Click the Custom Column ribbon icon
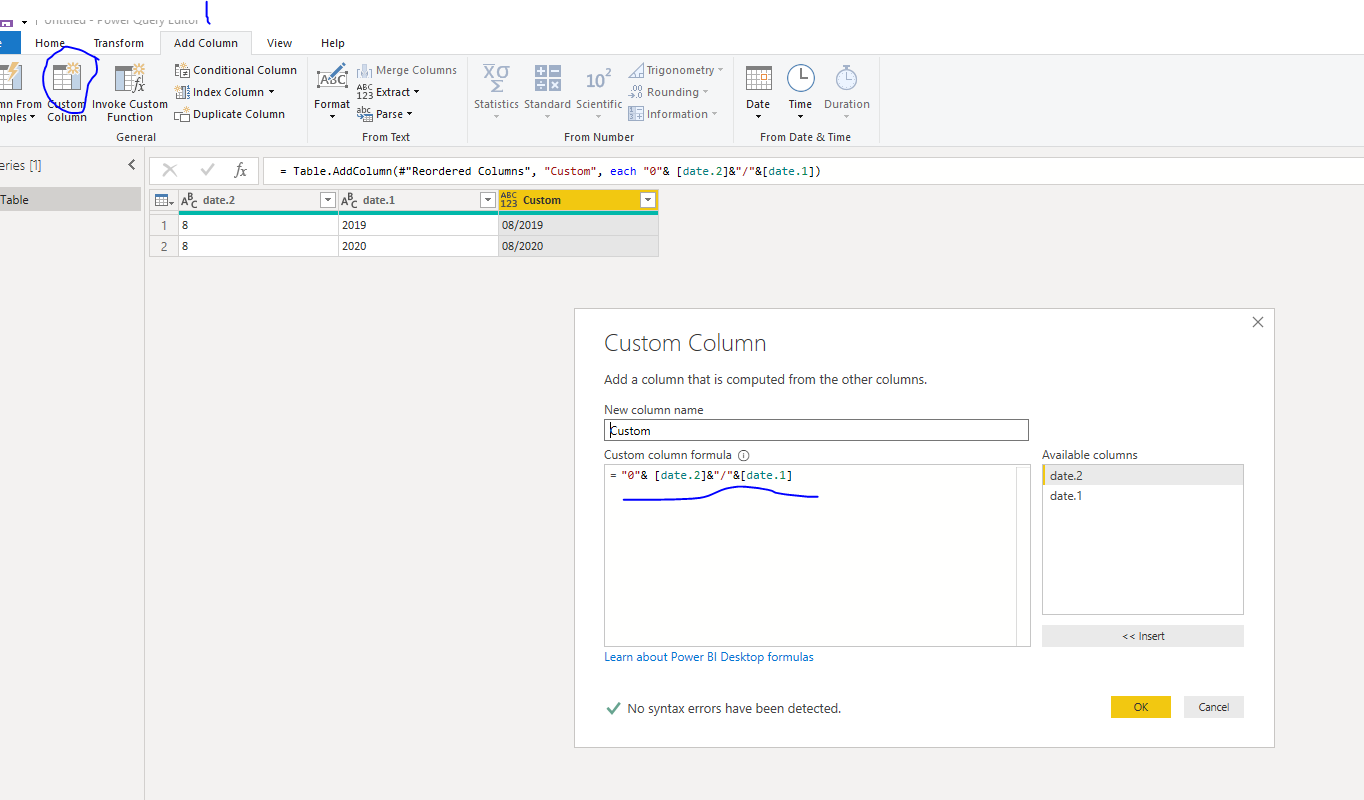The height and width of the screenshot is (800, 1364). coord(67,78)
